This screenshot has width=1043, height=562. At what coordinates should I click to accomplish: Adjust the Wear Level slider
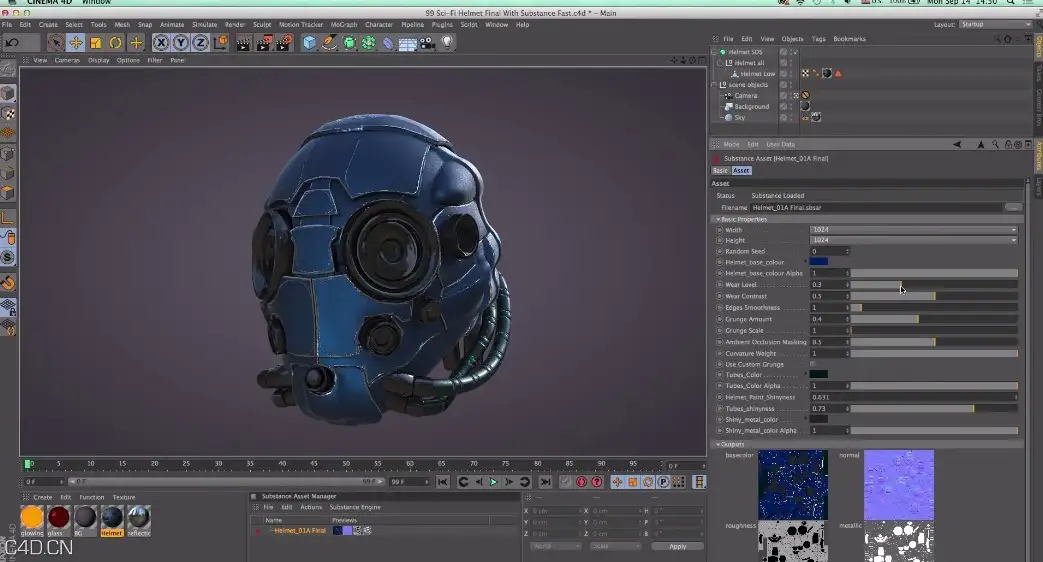point(935,284)
